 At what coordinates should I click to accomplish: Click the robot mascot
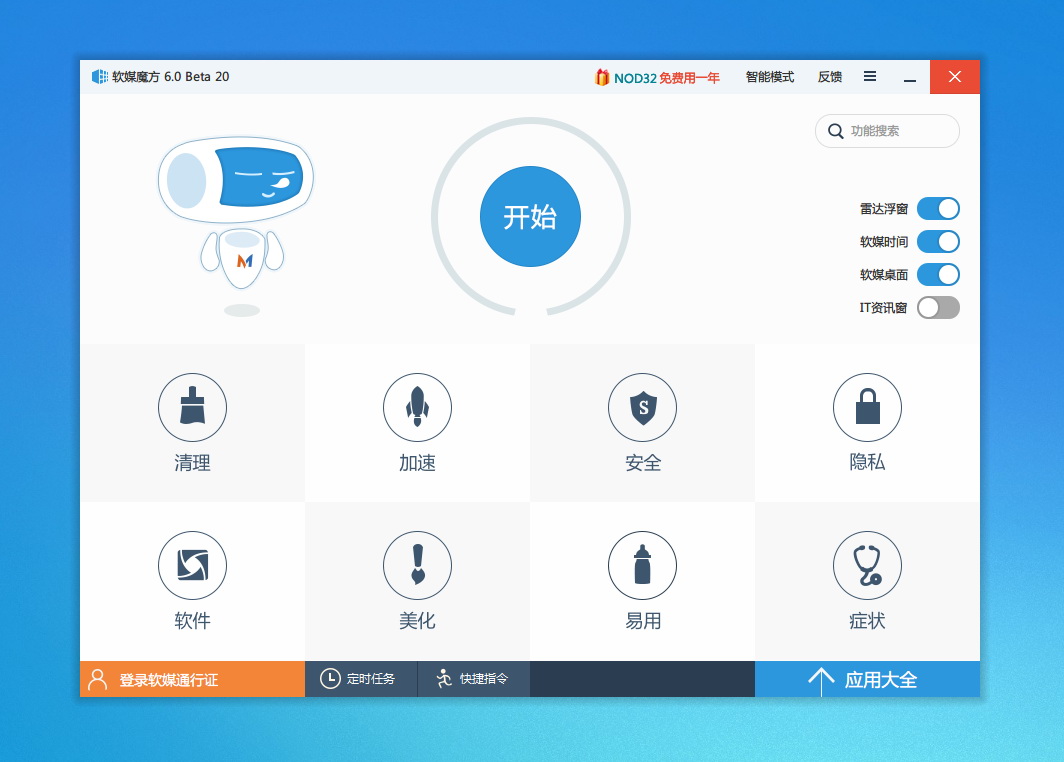click(x=236, y=226)
